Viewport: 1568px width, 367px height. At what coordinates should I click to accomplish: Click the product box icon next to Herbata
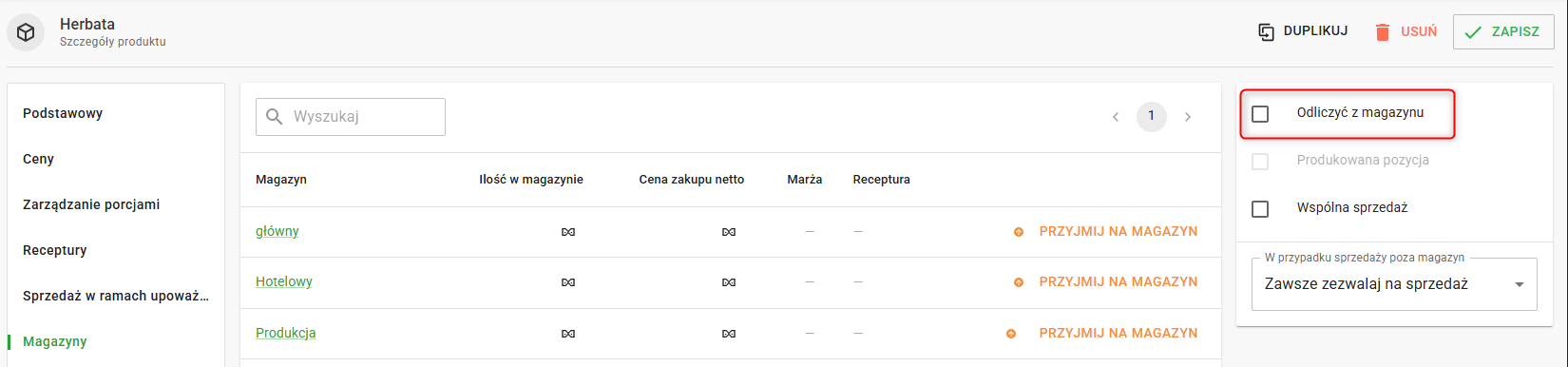[27, 32]
